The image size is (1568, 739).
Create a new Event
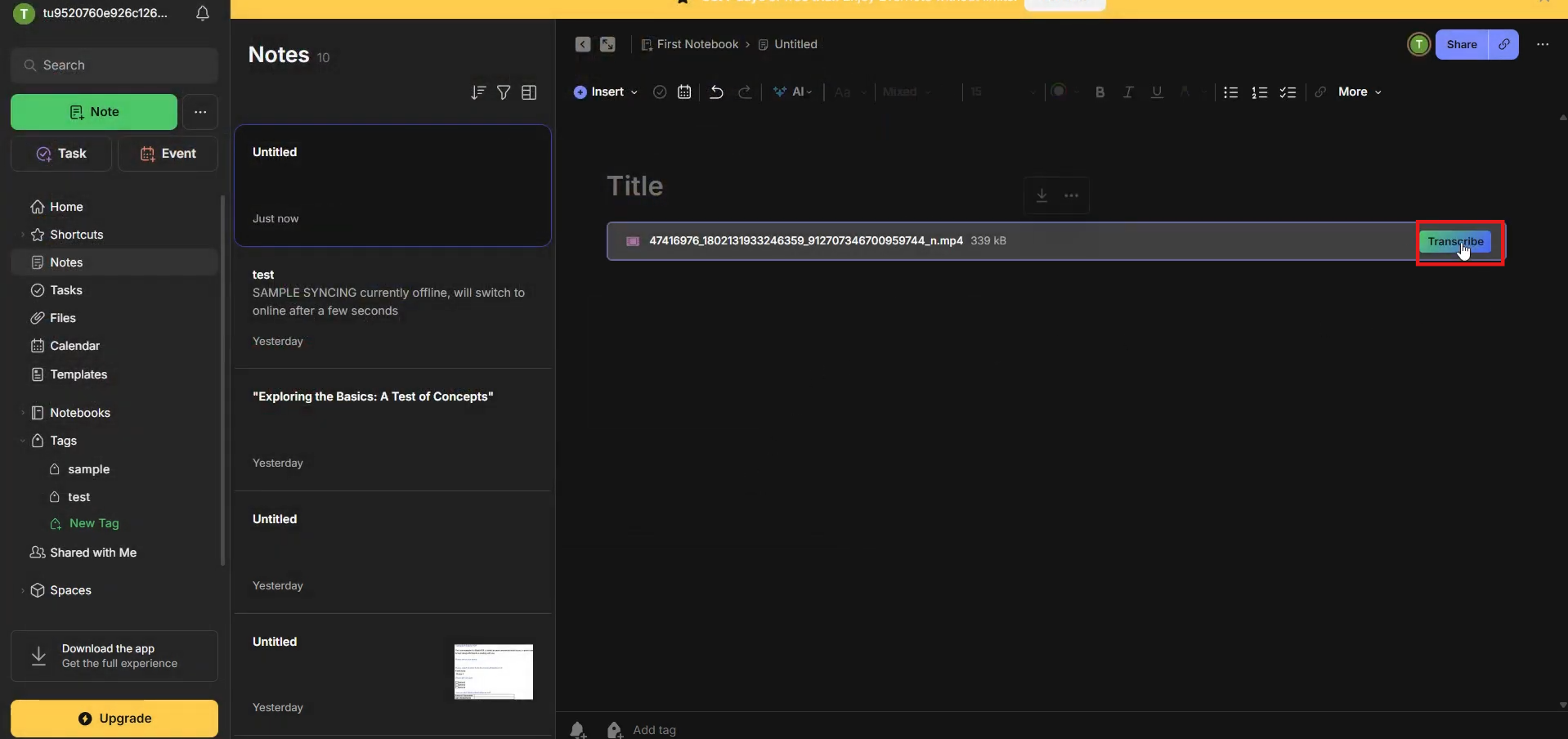(168, 154)
